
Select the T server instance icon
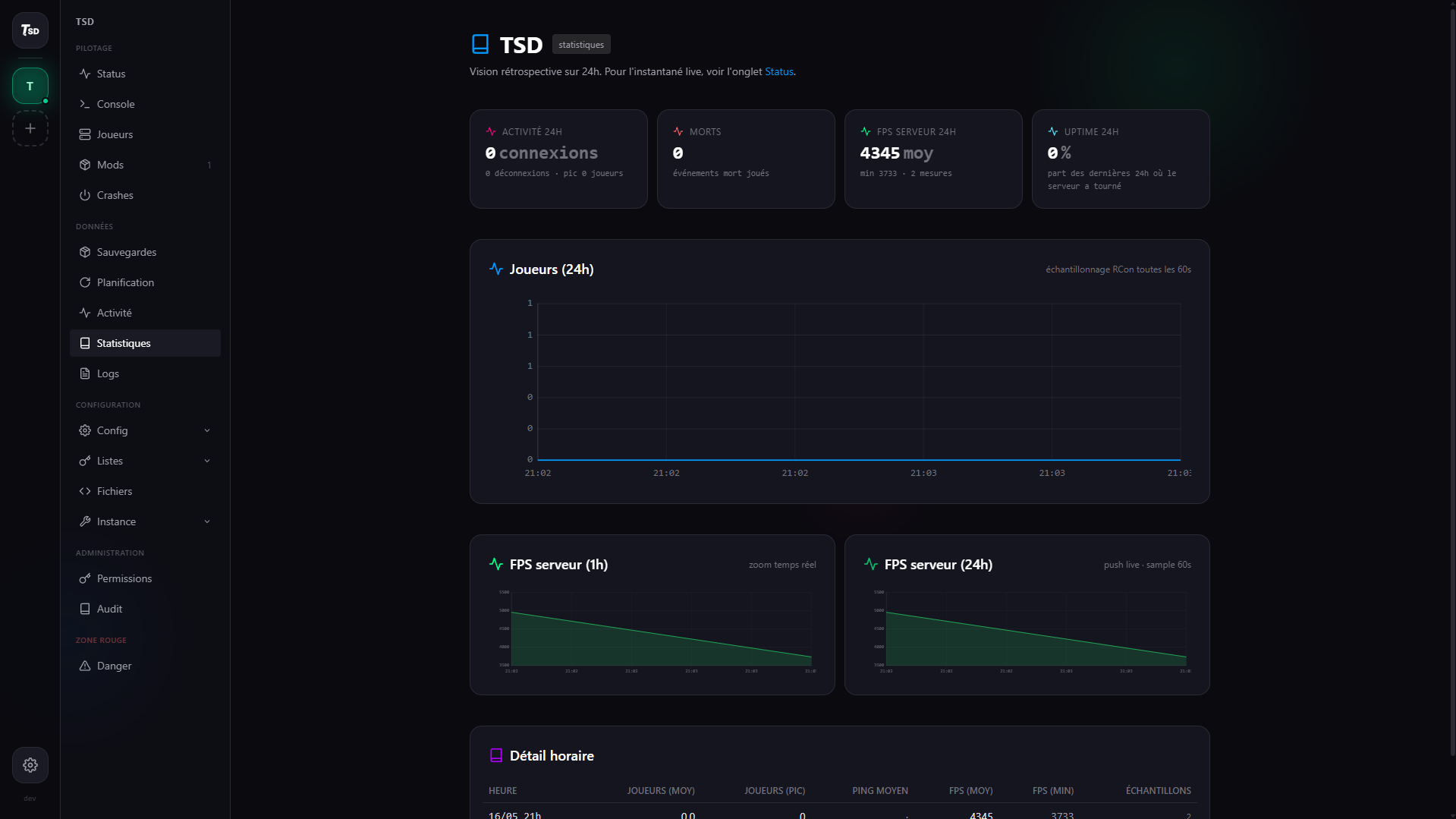(x=30, y=86)
